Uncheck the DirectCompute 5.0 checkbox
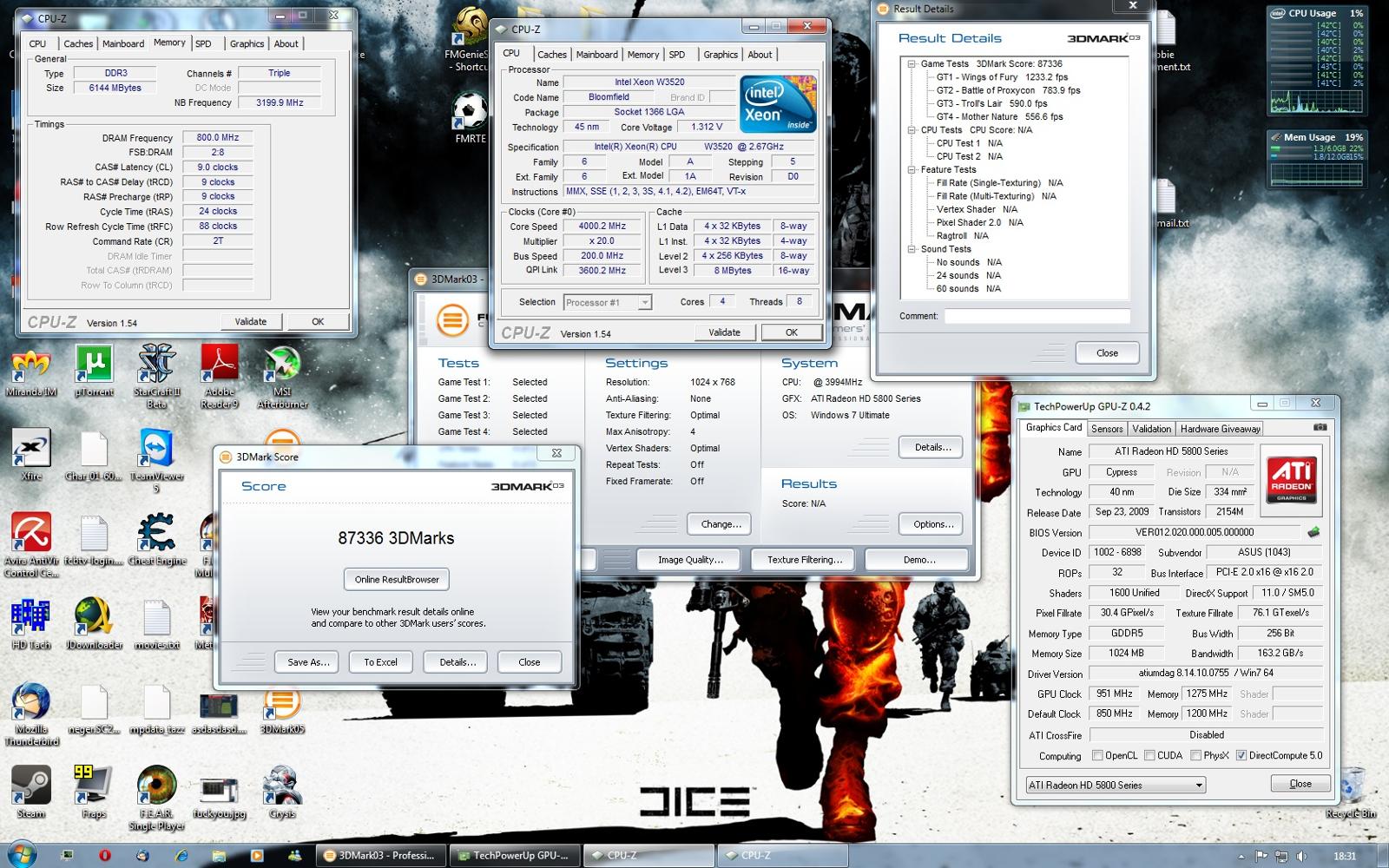Screen dimensions: 1389x868 tap(1241, 755)
